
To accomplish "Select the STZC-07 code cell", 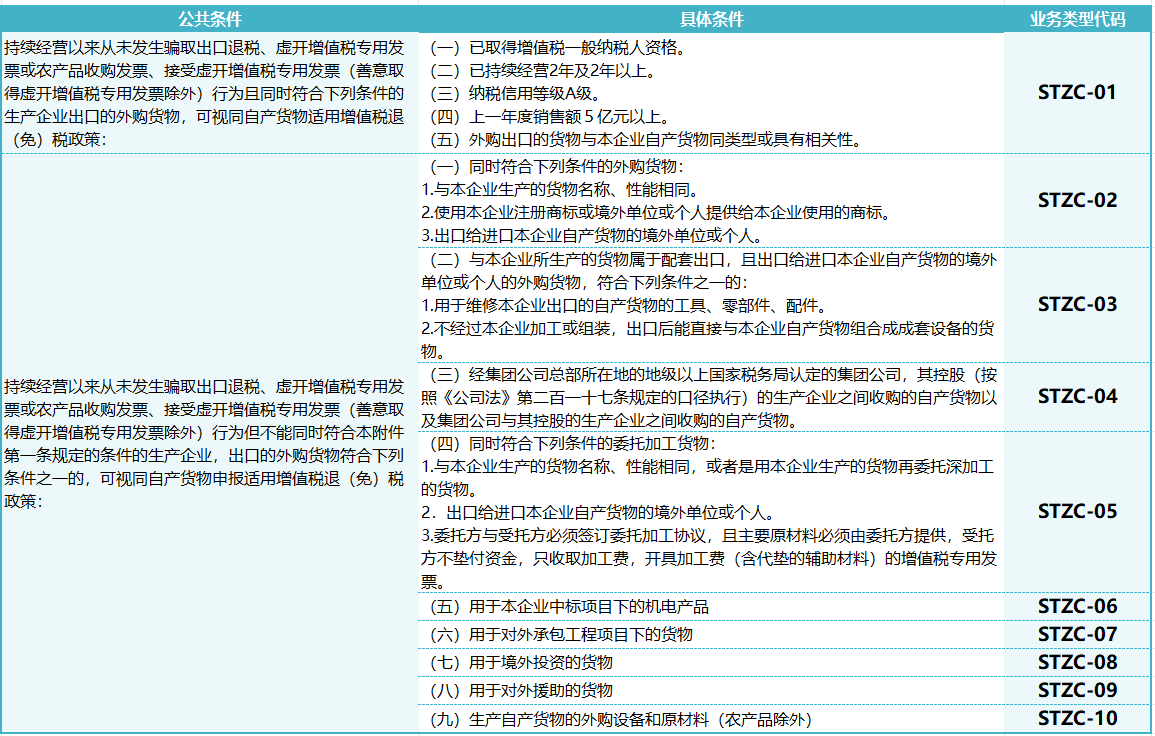I will click(x=1077, y=634).
